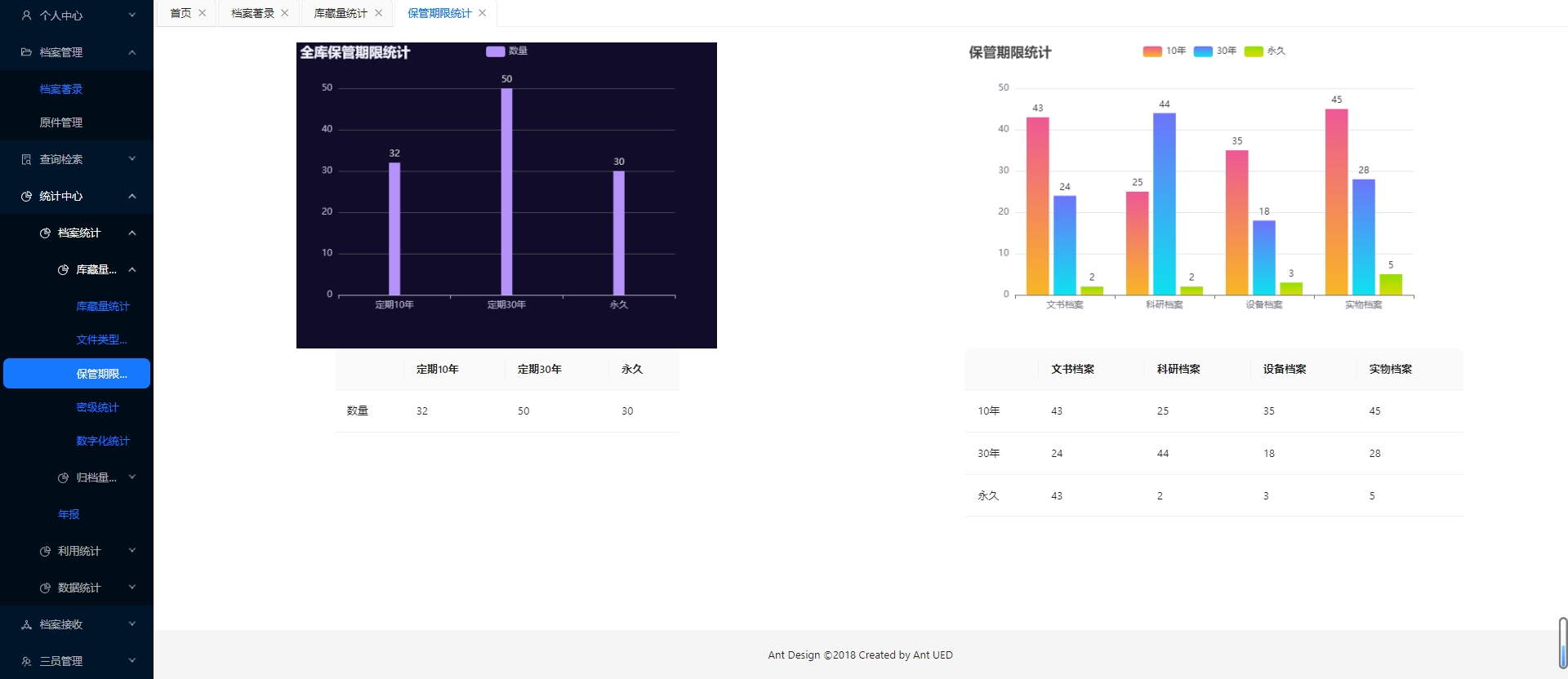Toggle the 永久 legend series
This screenshot has width=1568, height=679.
pos(1265,51)
